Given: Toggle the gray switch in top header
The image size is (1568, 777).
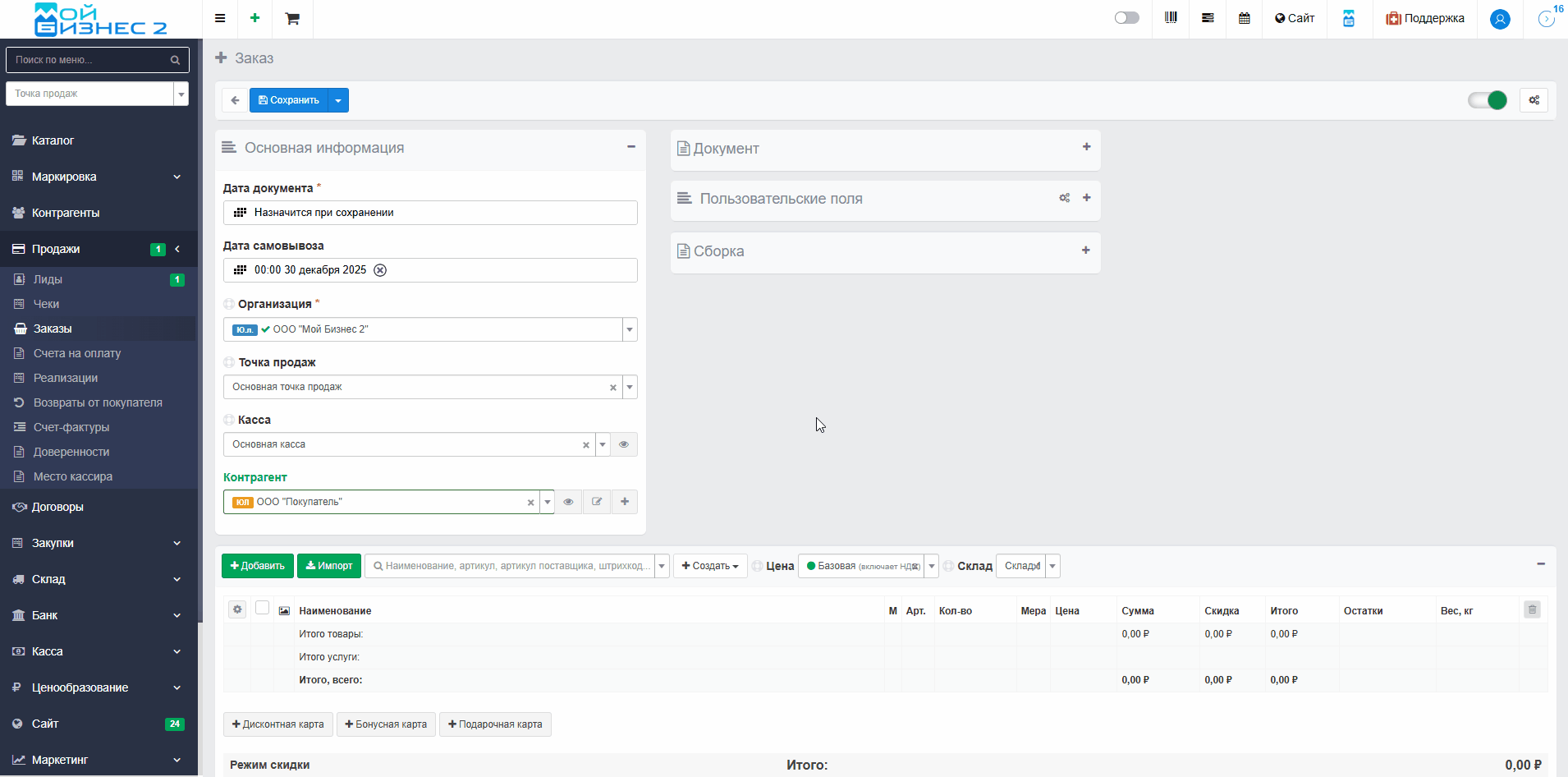Looking at the screenshot, I should pyautogui.click(x=1126, y=18).
